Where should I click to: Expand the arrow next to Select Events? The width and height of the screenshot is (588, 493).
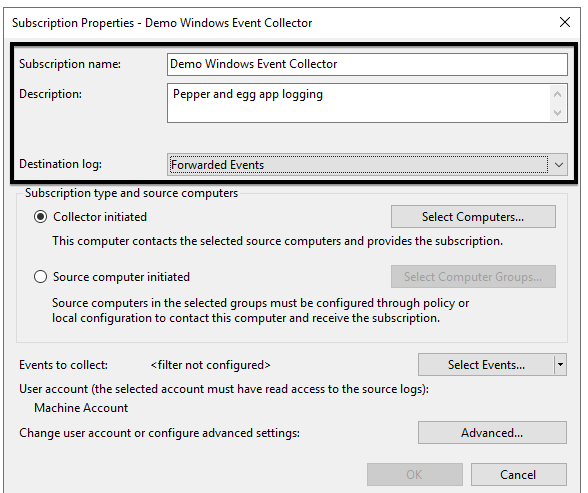pos(560,365)
